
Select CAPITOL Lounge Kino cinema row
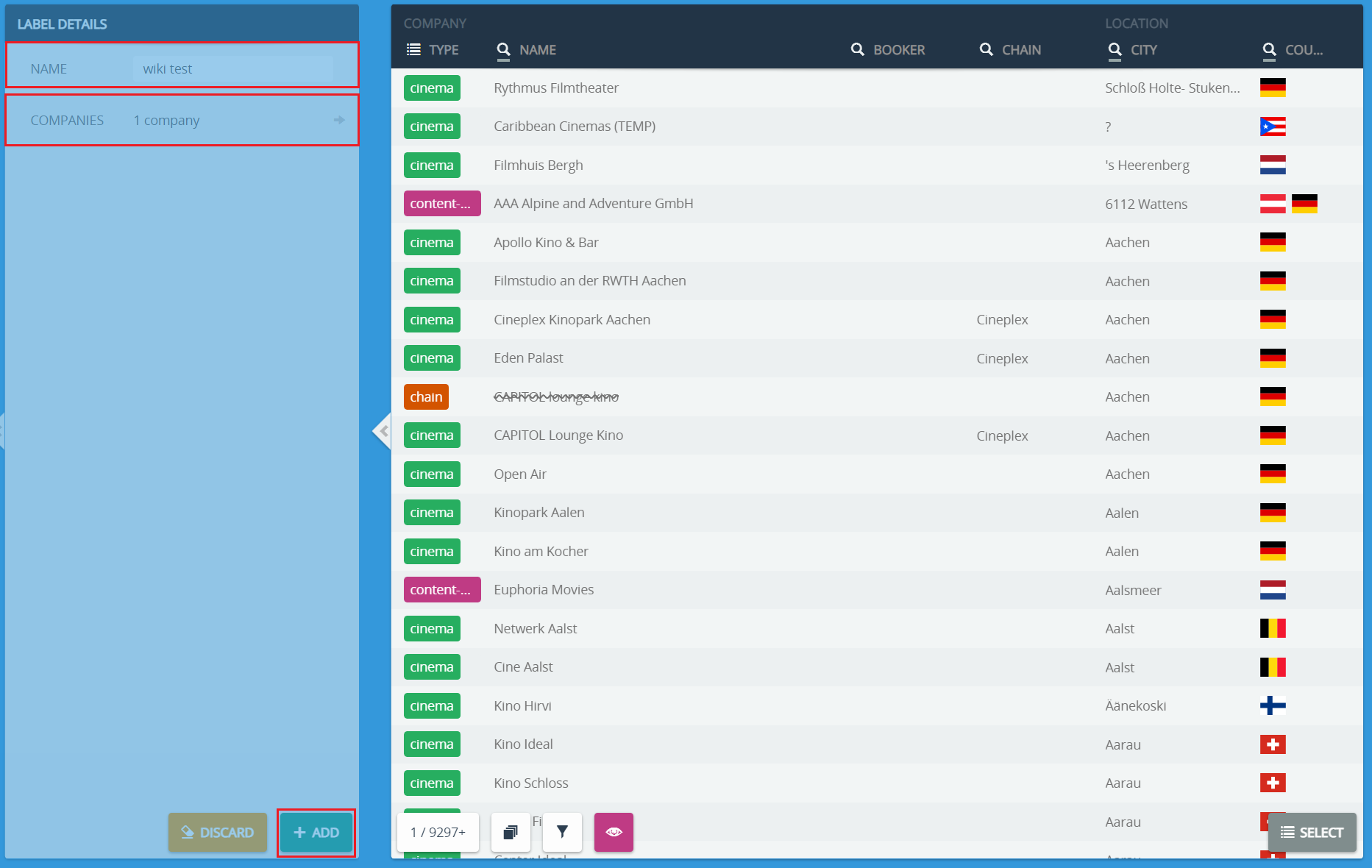click(x=877, y=435)
